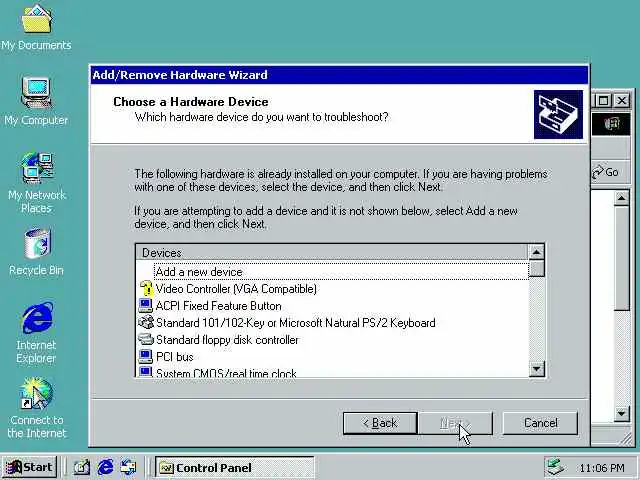
Task: Close the Control Panel window behind
Action: tap(622, 100)
